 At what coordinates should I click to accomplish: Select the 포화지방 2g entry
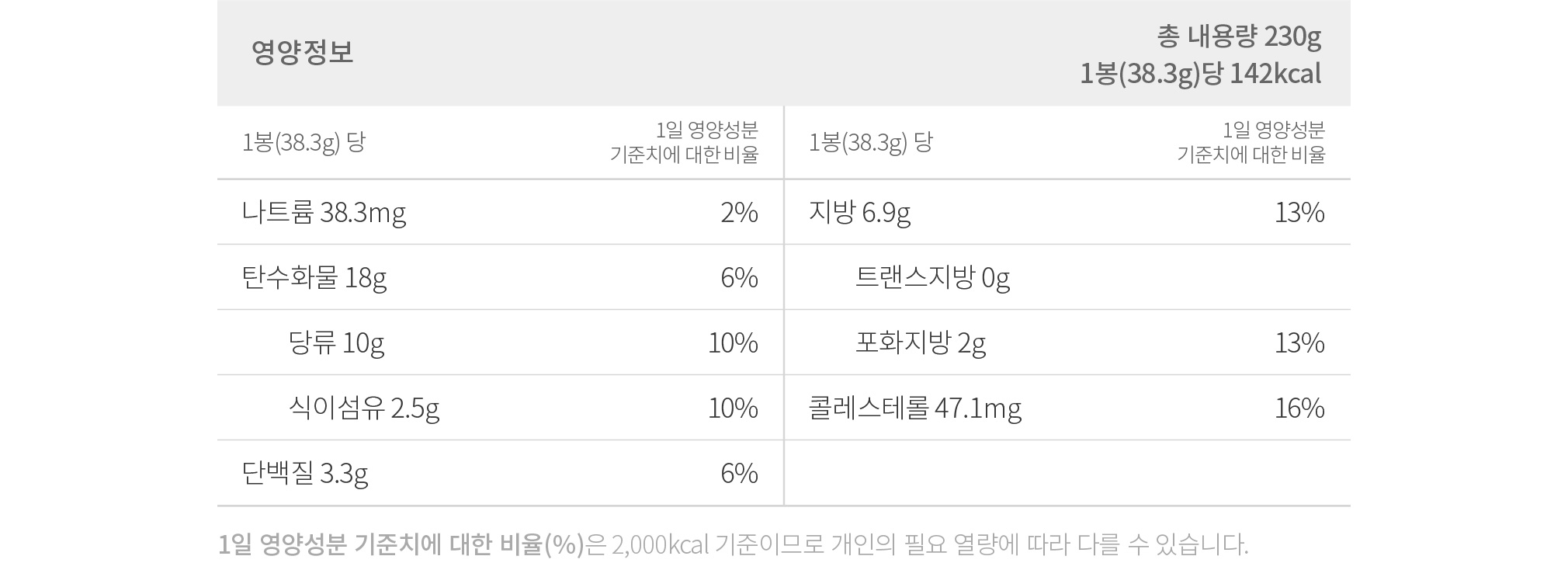click(x=1067, y=342)
